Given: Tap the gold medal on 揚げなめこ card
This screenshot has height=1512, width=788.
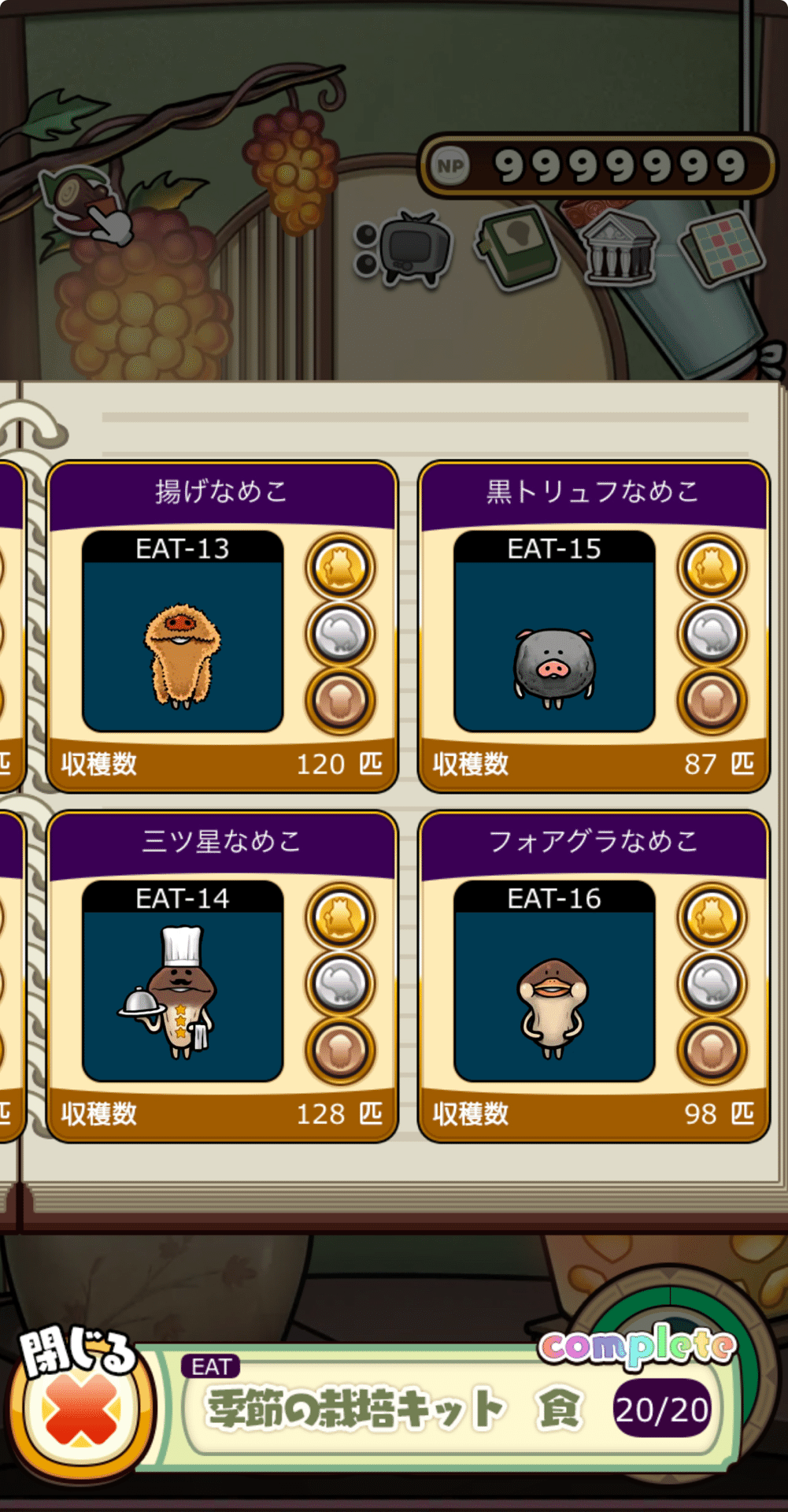Looking at the screenshot, I should pyautogui.click(x=340, y=567).
